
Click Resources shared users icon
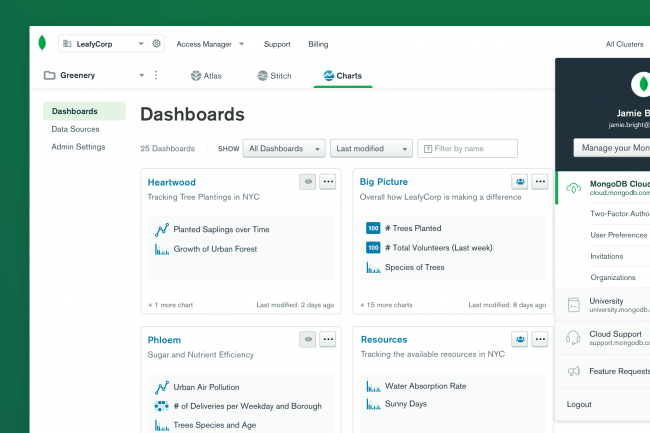520,339
